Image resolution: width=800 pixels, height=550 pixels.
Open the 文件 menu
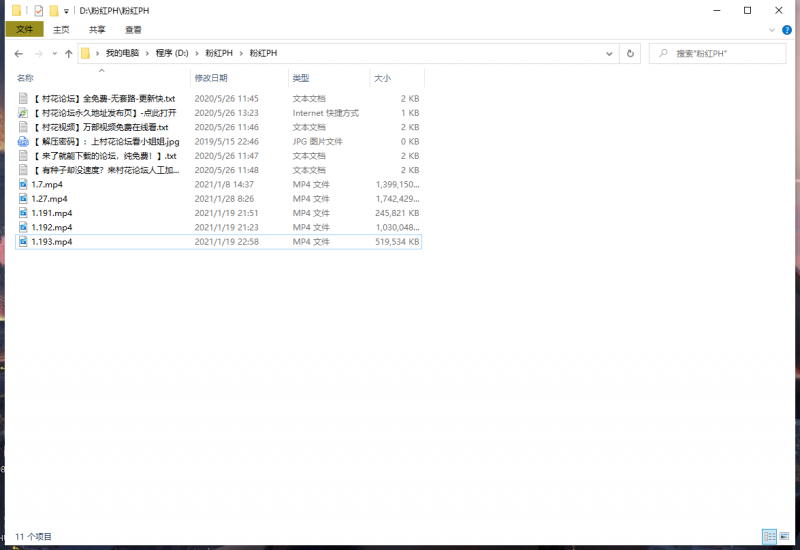24,30
